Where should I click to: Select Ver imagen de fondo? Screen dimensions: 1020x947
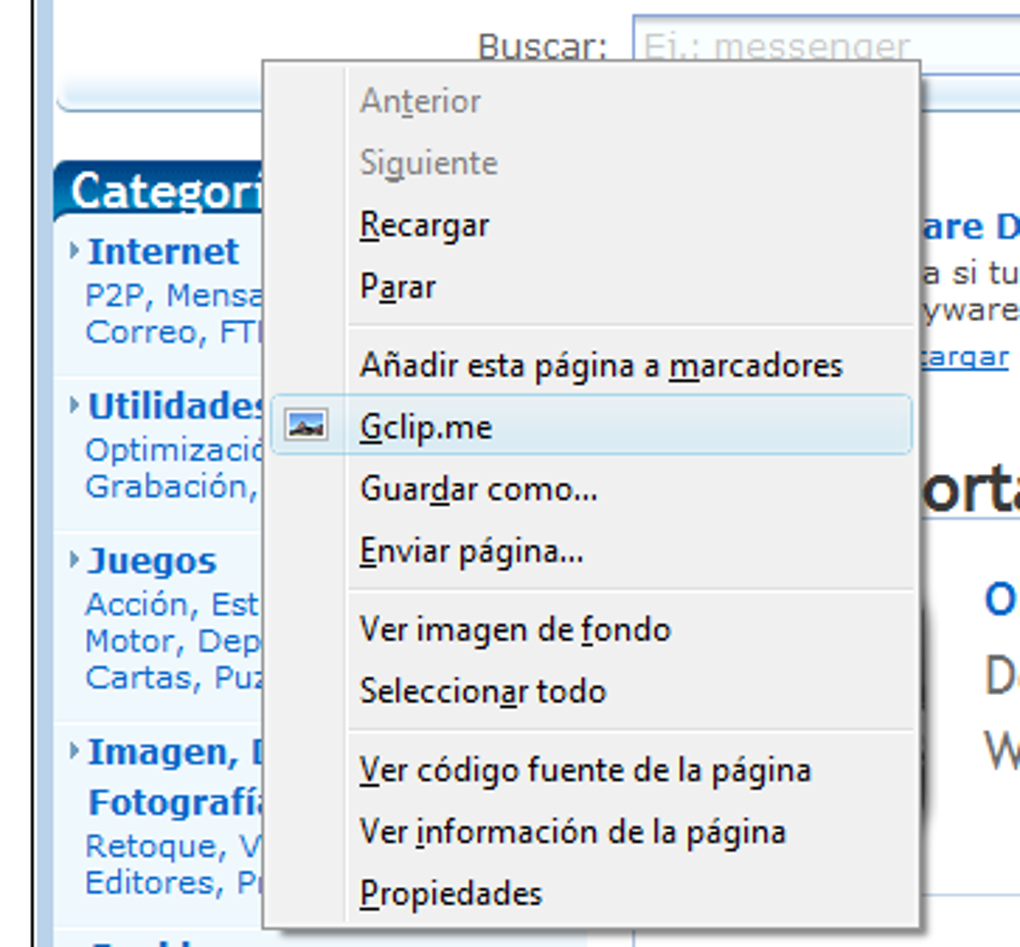tap(514, 629)
